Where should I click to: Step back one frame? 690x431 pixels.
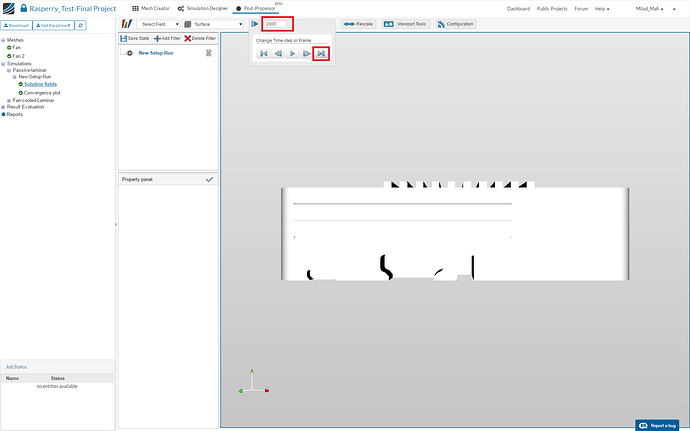[278, 54]
